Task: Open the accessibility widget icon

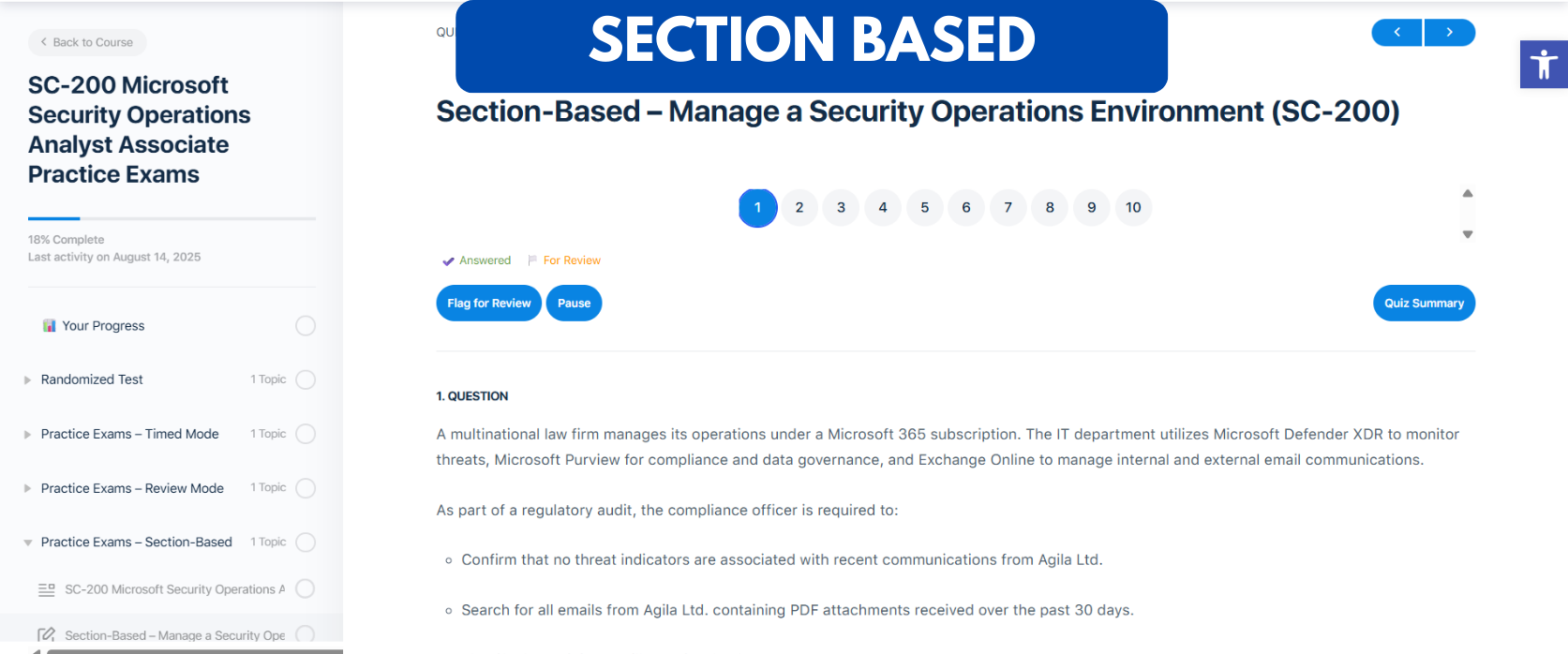Action: 1543,64
